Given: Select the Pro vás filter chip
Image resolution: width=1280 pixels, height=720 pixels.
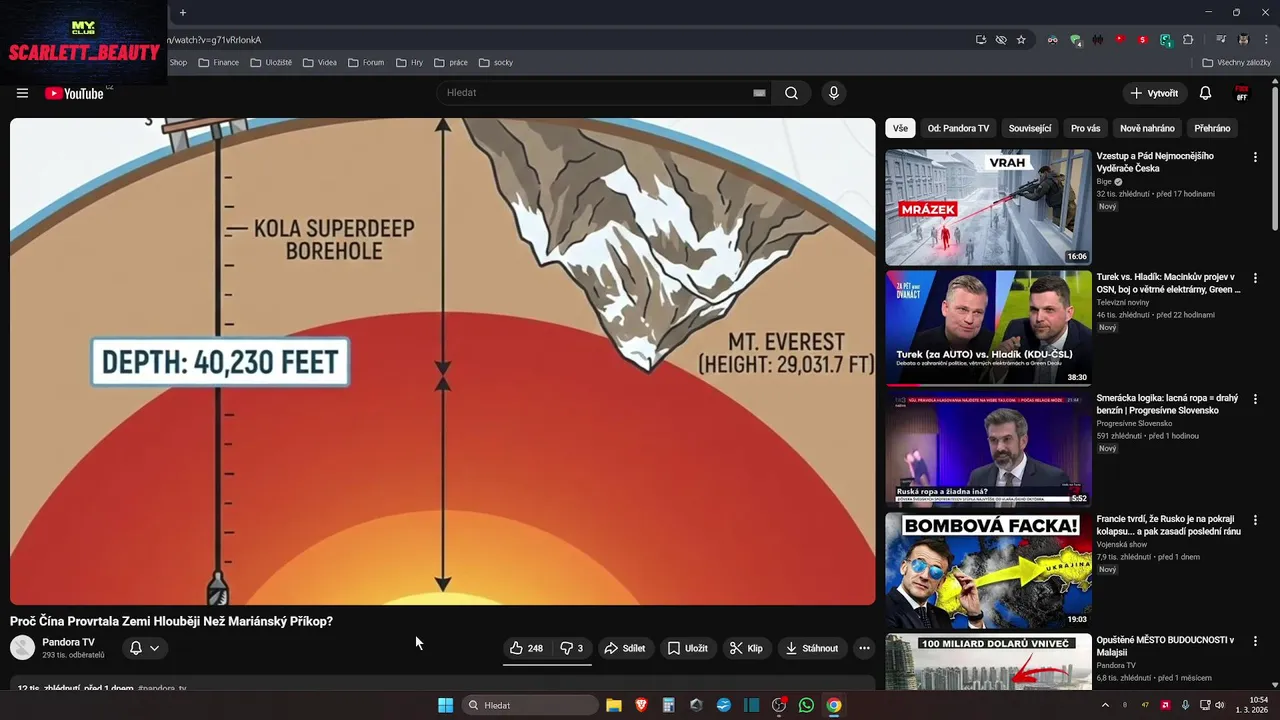Looking at the screenshot, I should click(1086, 128).
